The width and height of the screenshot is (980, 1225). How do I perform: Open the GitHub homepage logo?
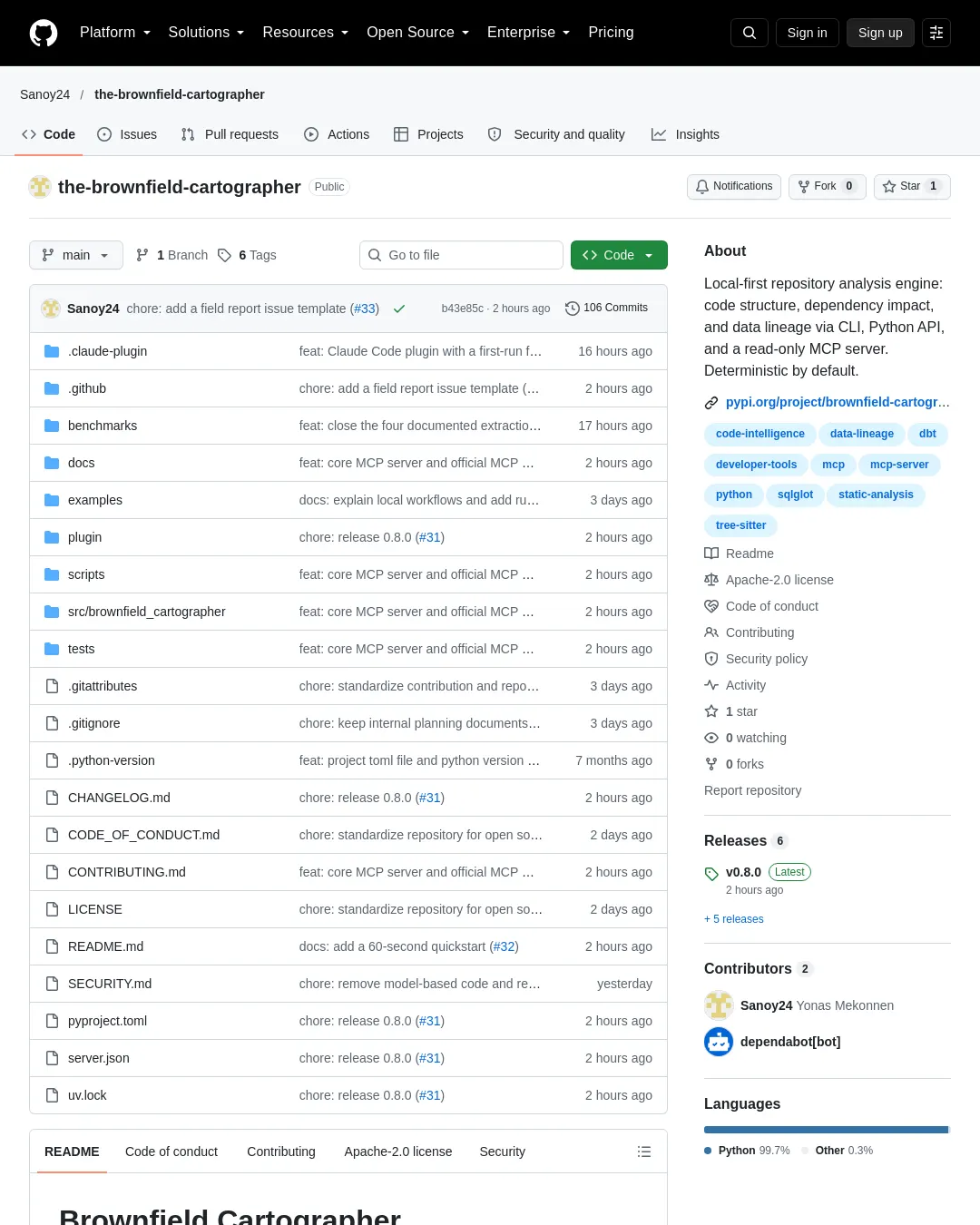[x=44, y=33]
